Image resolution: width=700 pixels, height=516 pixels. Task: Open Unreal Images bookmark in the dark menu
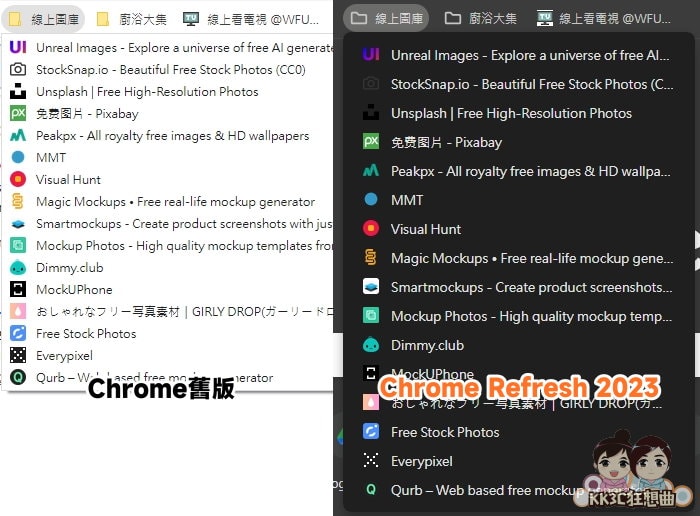519,54
